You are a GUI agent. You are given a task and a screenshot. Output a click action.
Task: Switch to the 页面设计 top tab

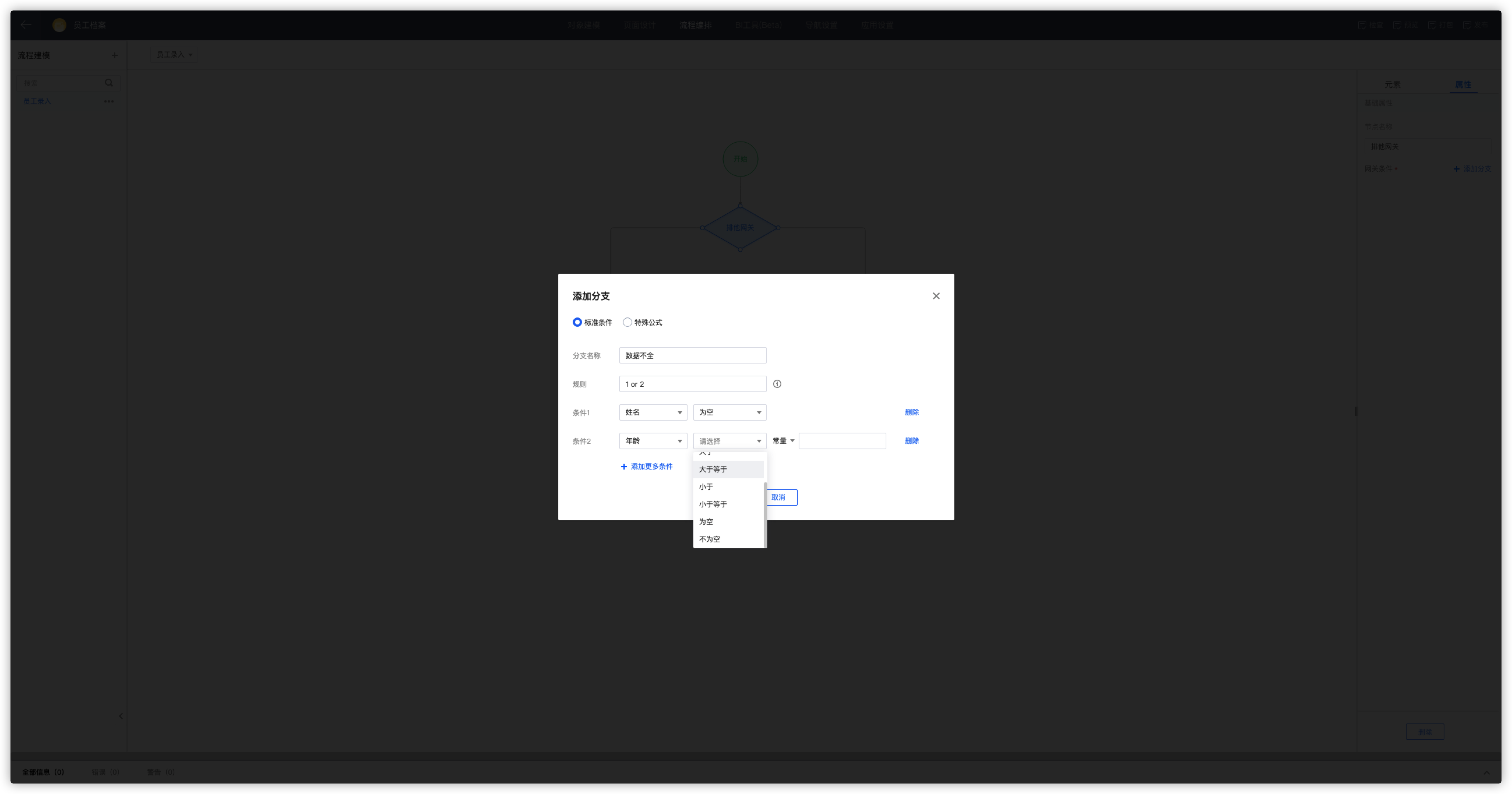tap(639, 25)
